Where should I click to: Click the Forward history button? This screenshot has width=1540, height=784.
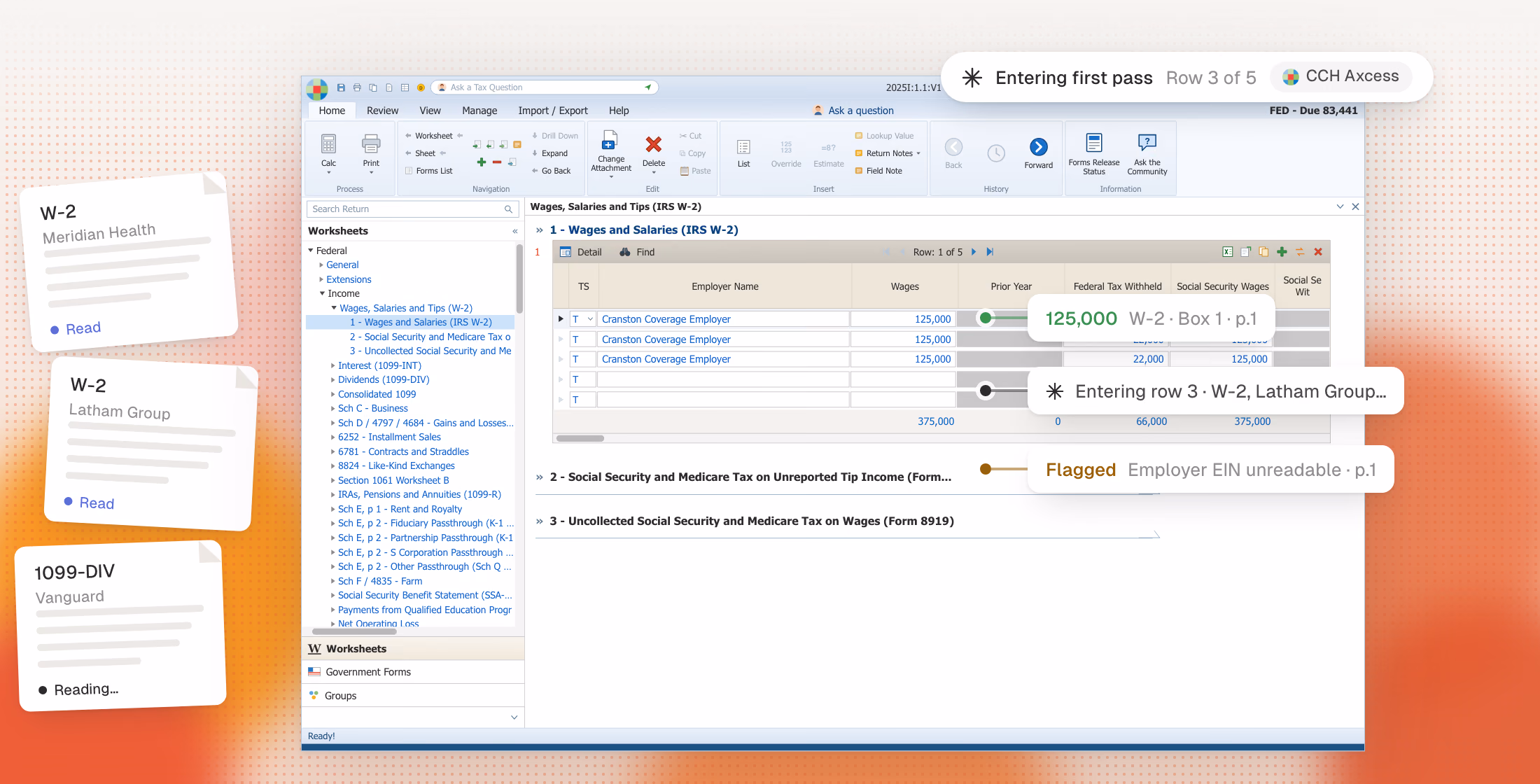pos(1039,153)
